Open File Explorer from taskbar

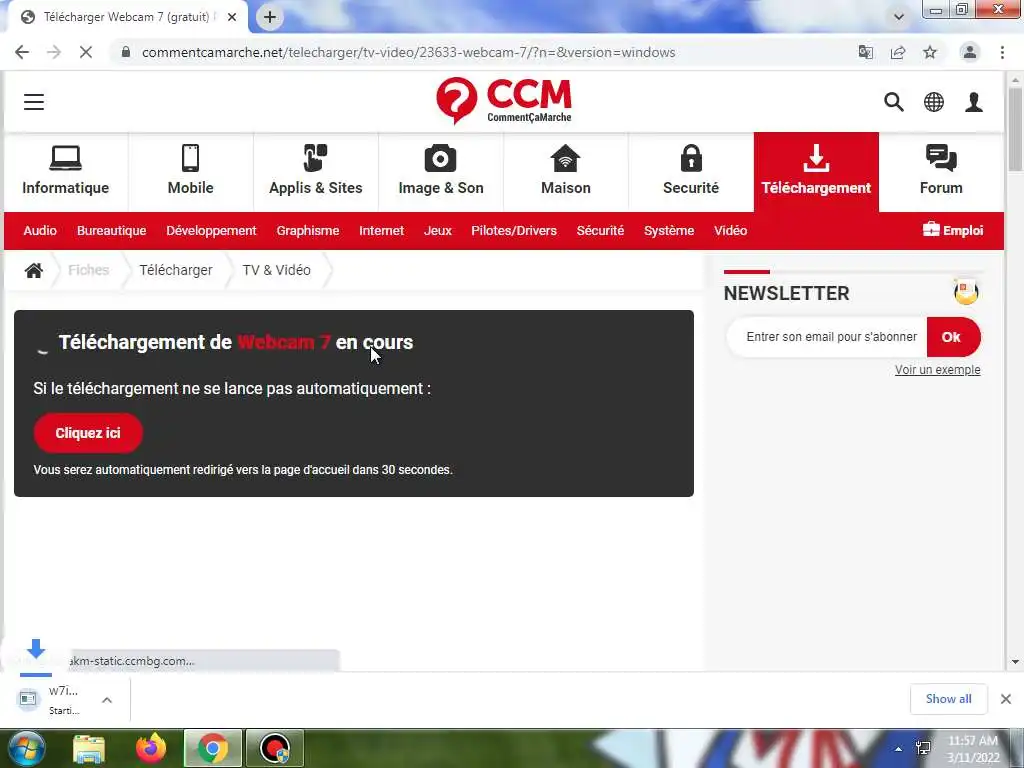click(x=88, y=748)
